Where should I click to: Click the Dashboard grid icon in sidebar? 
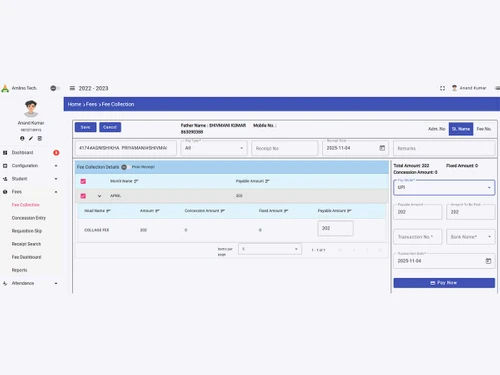point(5,153)
